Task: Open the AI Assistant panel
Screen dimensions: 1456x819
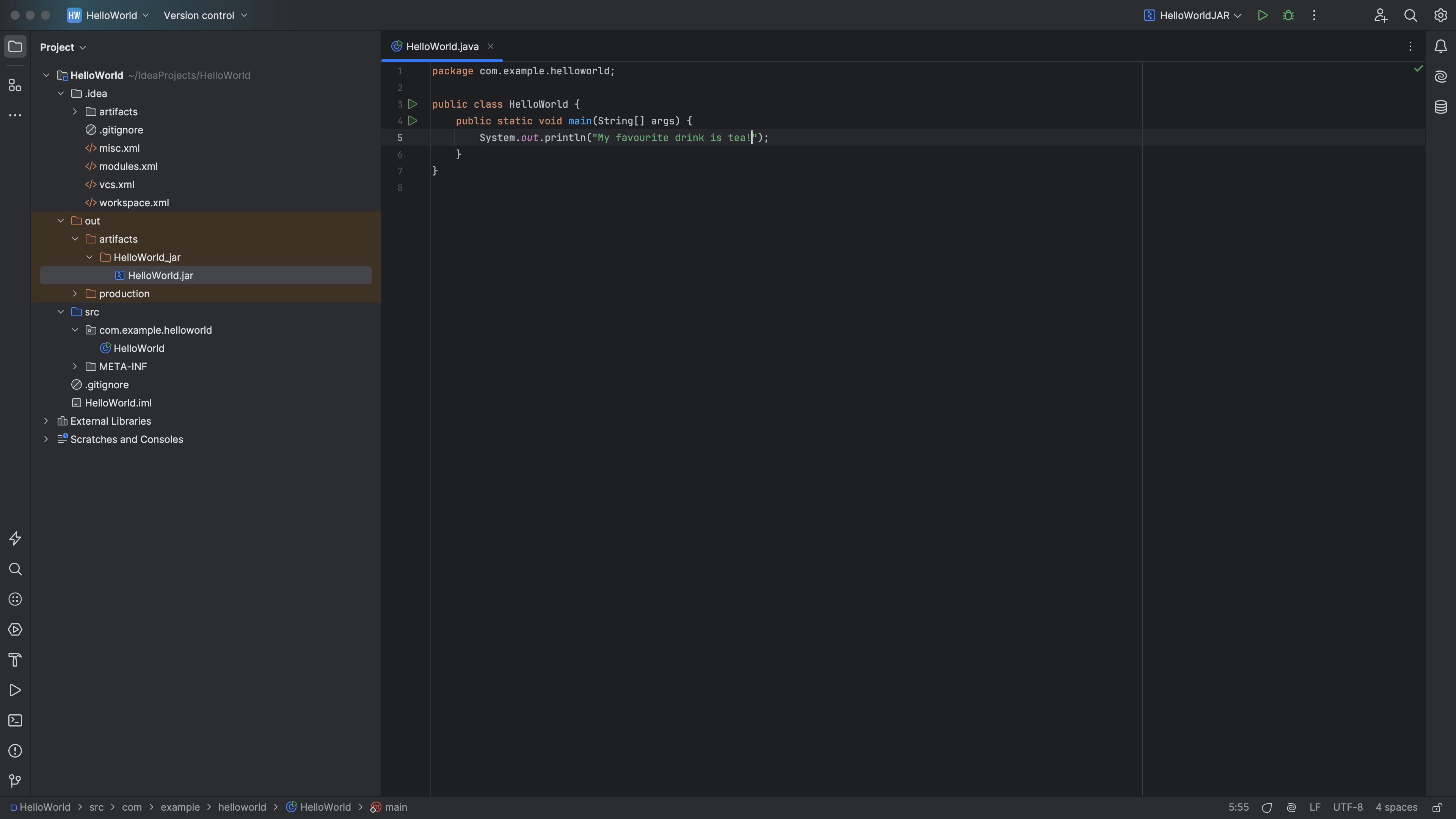Action: pyautogui.click(x=1440, y=77)
